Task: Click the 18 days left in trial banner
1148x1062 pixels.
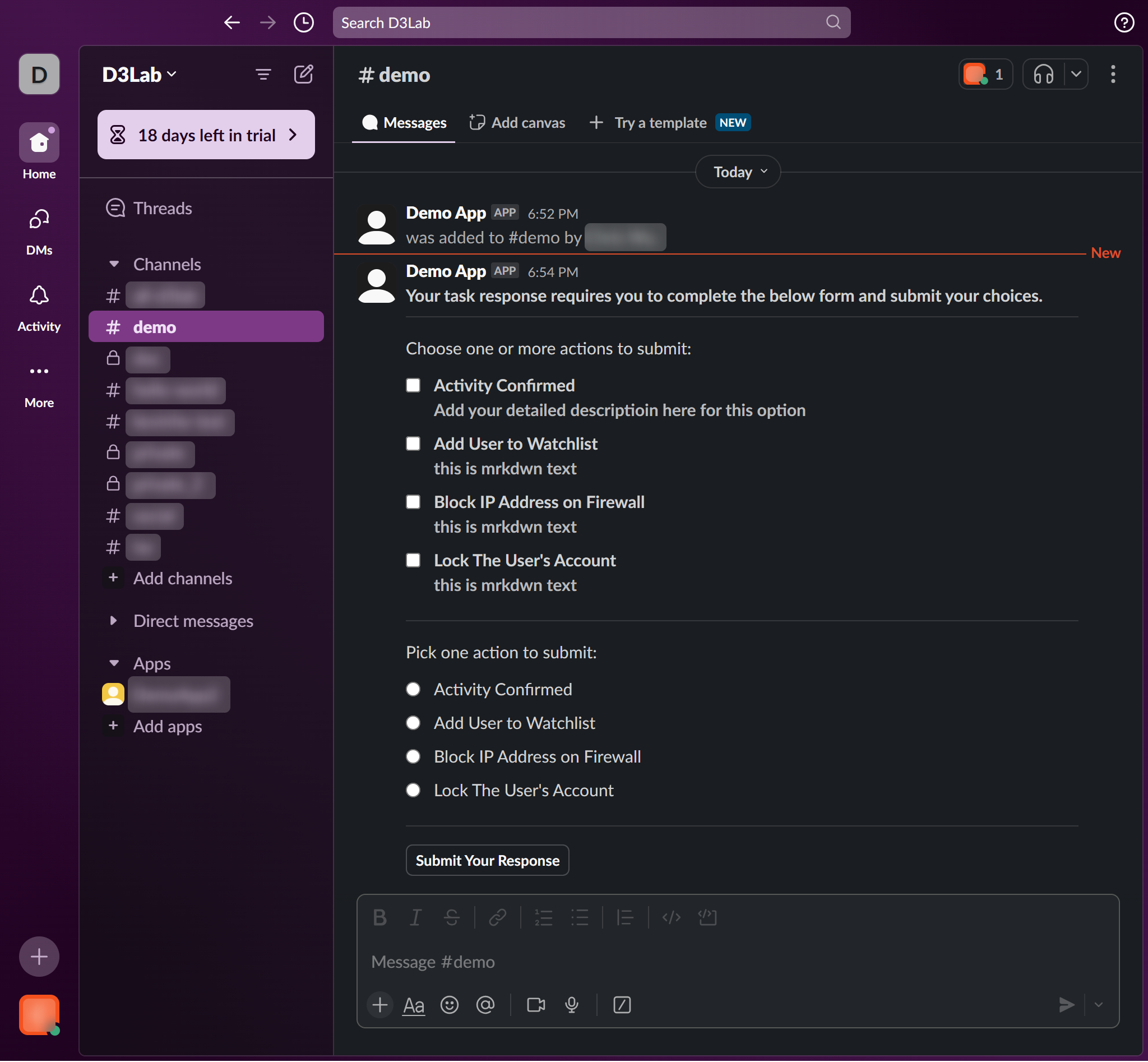Action: point(206,135)
